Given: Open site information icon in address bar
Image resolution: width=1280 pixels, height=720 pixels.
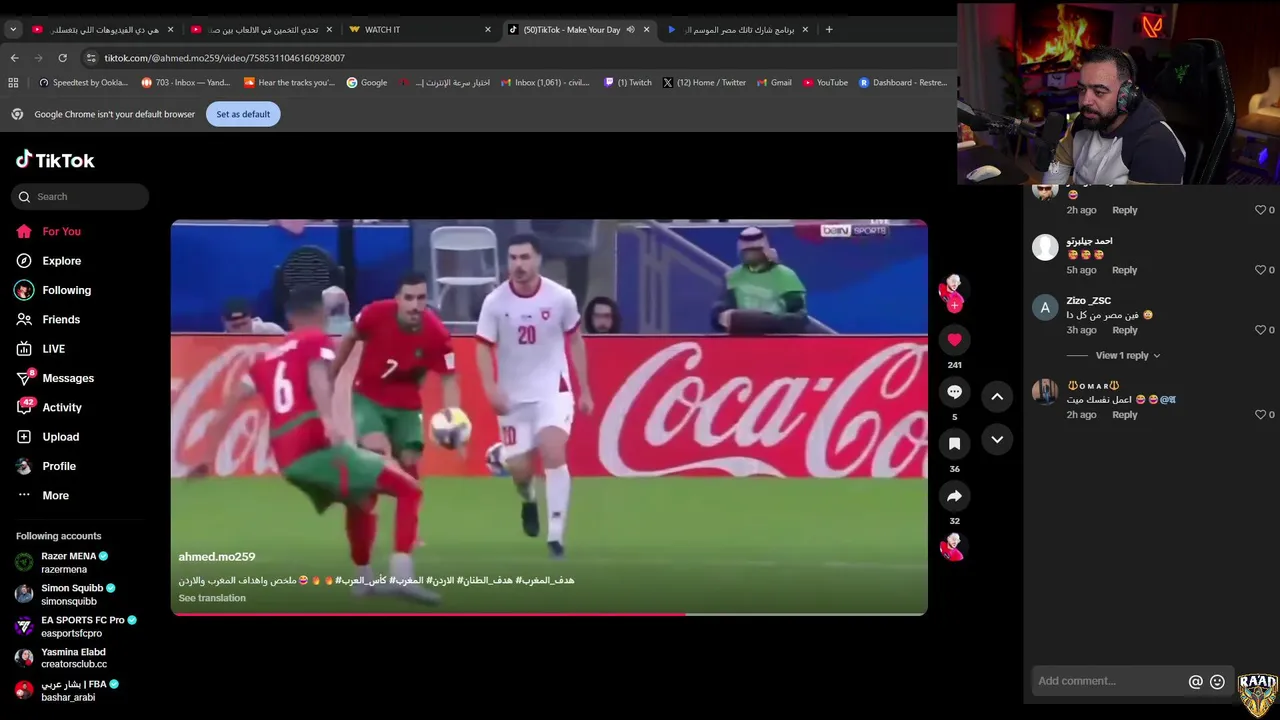Looking at the screenshot, I should click(x=91, y=58).
